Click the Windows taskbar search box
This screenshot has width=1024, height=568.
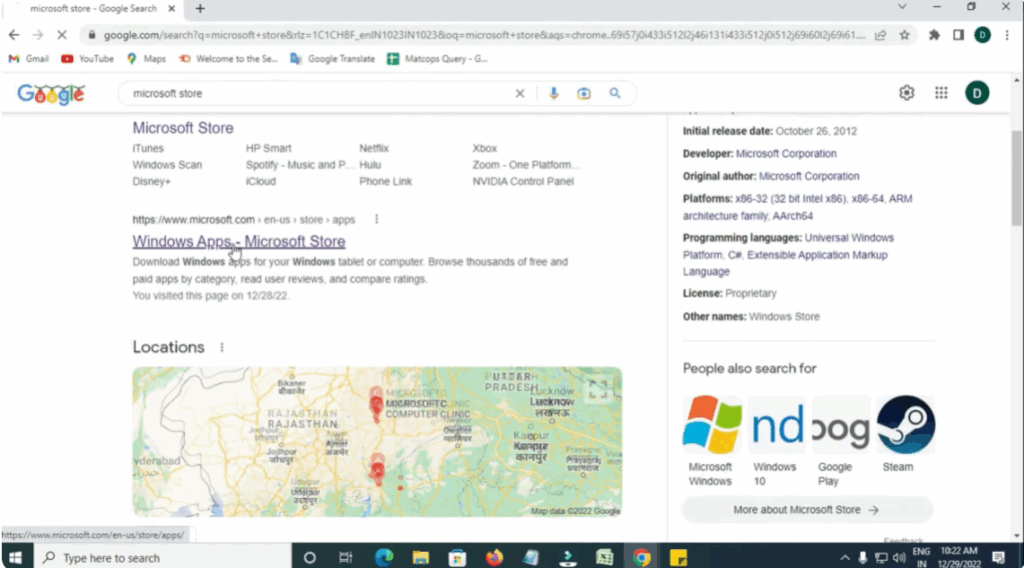(x=163, y=558)
